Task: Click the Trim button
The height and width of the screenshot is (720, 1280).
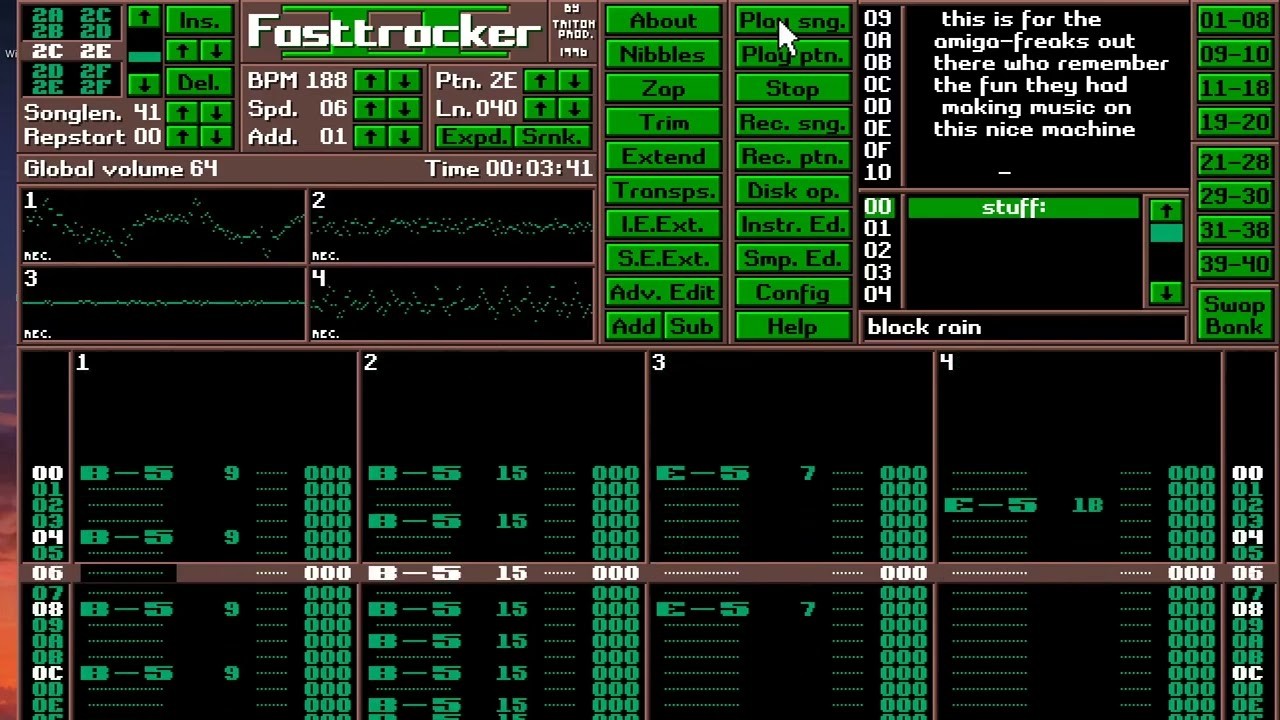Action: 663,122
